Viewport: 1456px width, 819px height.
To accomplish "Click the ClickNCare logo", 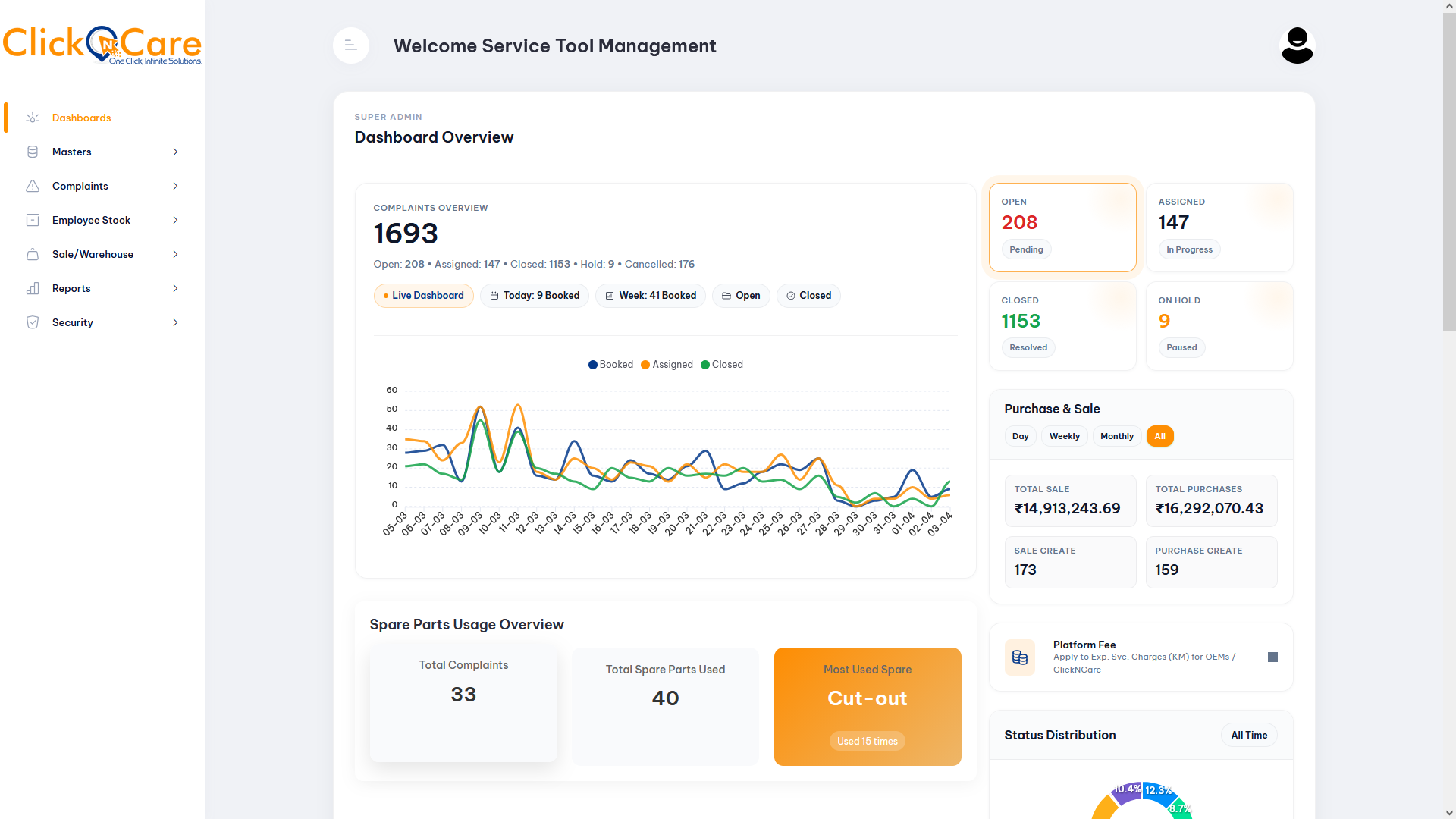I will pyautogui.click(x=102, y=45).
